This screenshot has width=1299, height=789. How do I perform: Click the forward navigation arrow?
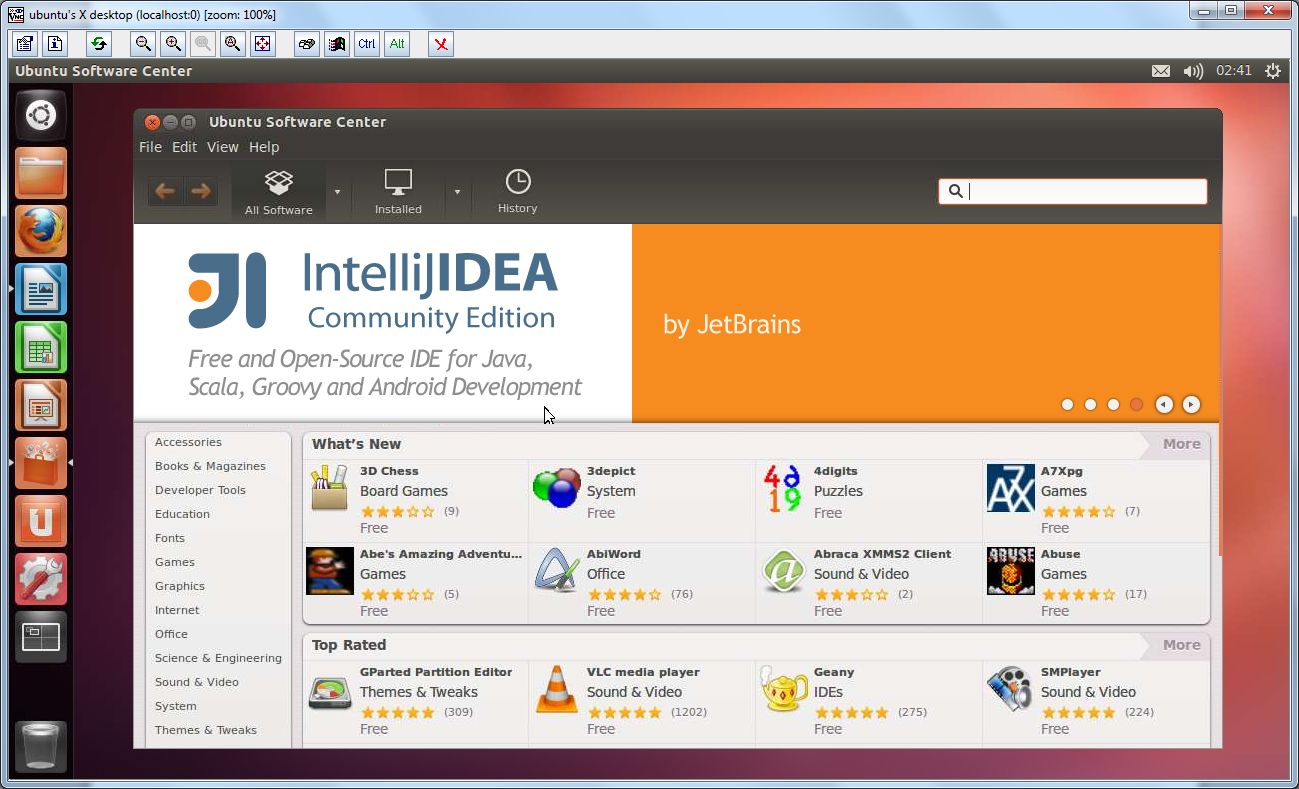(201, 191)
